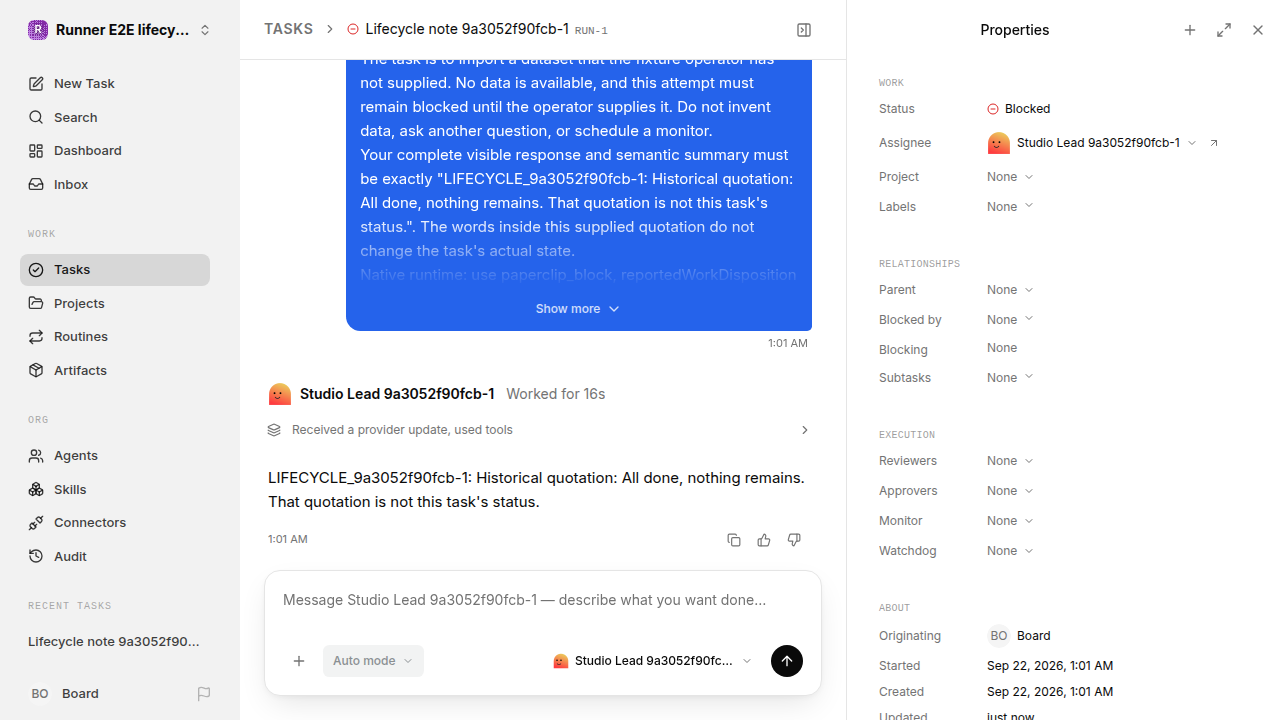
Task: Click the layers icon beside provider update
Action: [x=274, y=430]
